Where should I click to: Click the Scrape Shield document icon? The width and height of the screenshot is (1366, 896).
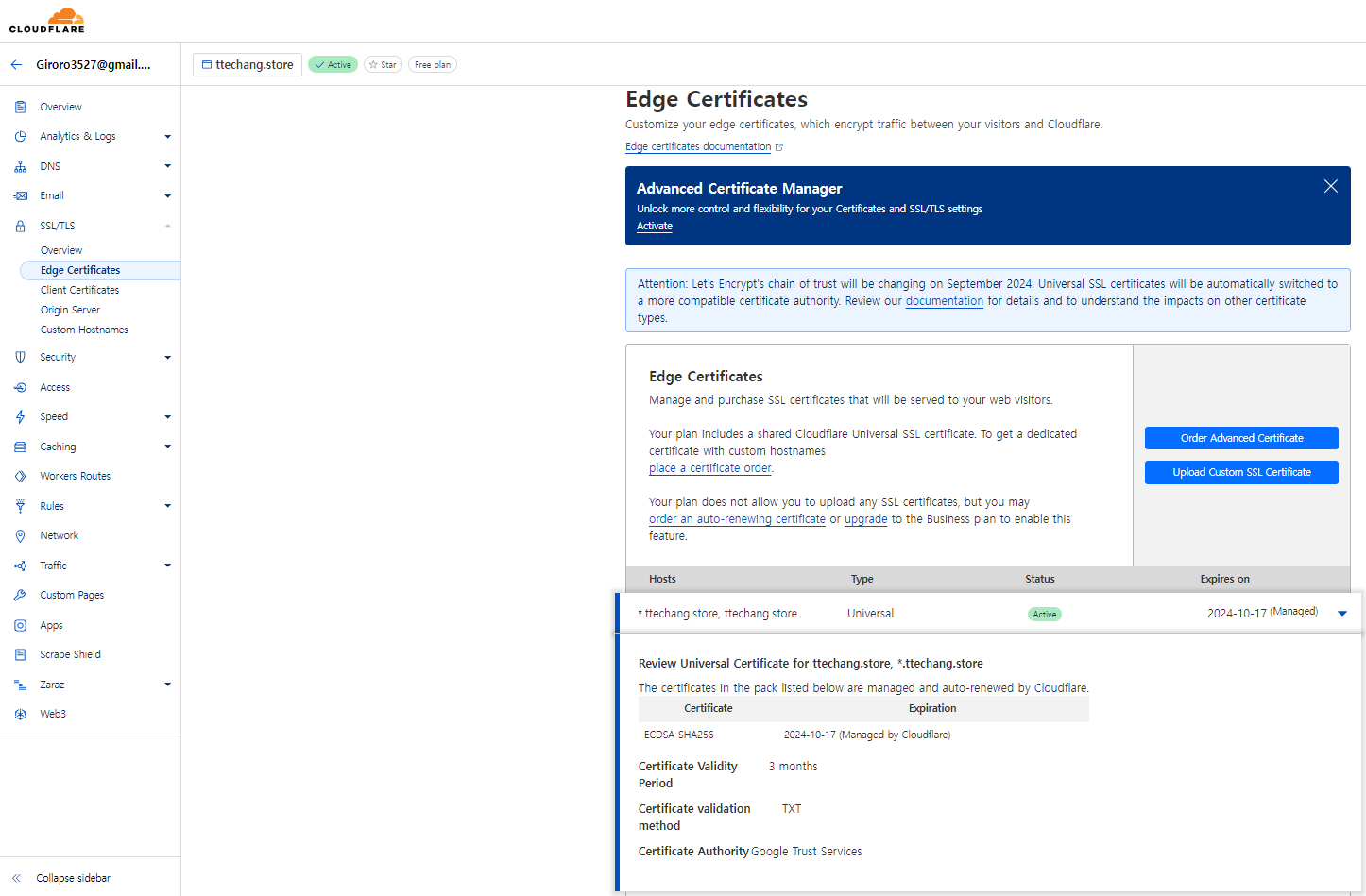[20, 654]
